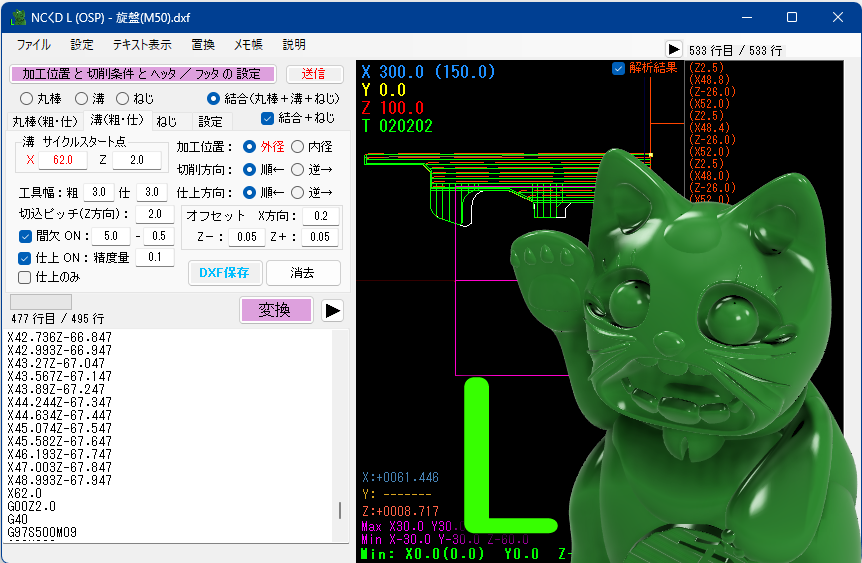Click the 変換 button
The width and height of the screenshot is (862, 563).
point(276,310)
